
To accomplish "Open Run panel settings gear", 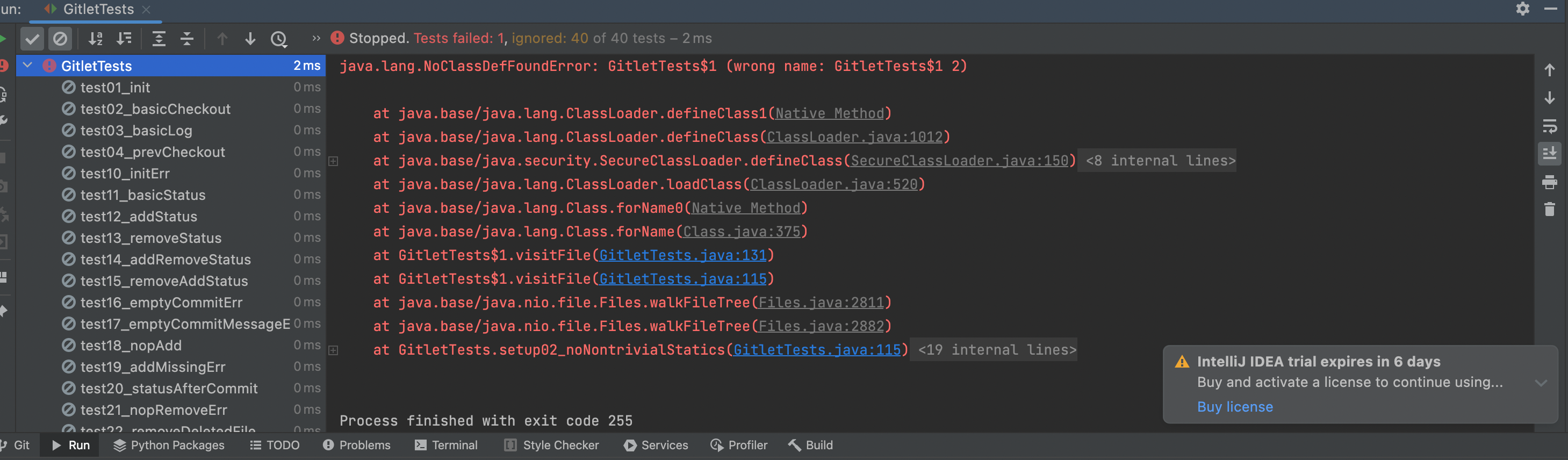I will tap(1522, 9).
